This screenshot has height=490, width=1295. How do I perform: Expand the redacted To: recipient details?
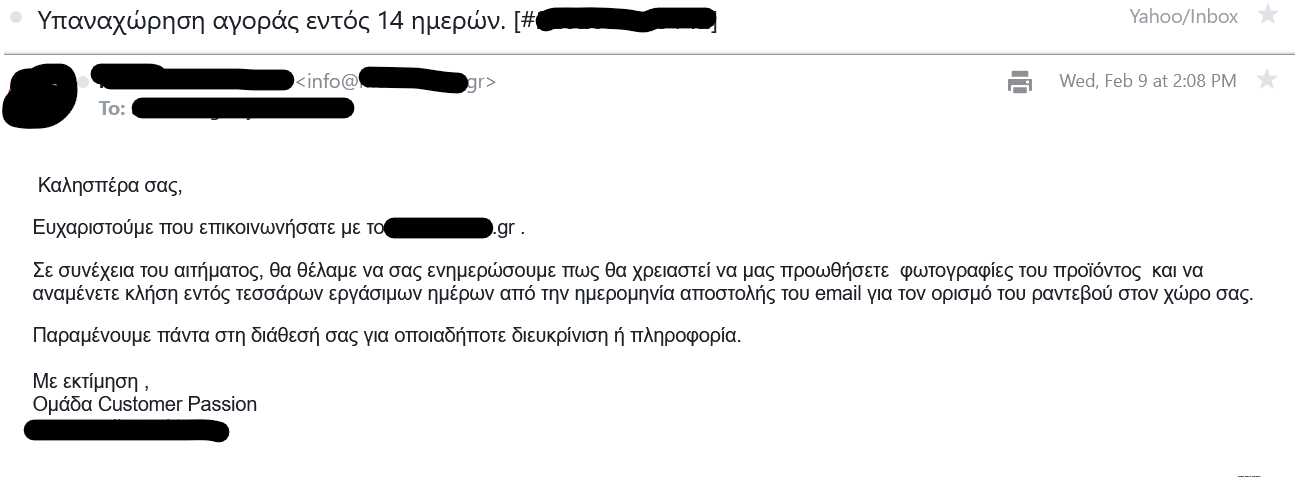(x=243, y=108)
